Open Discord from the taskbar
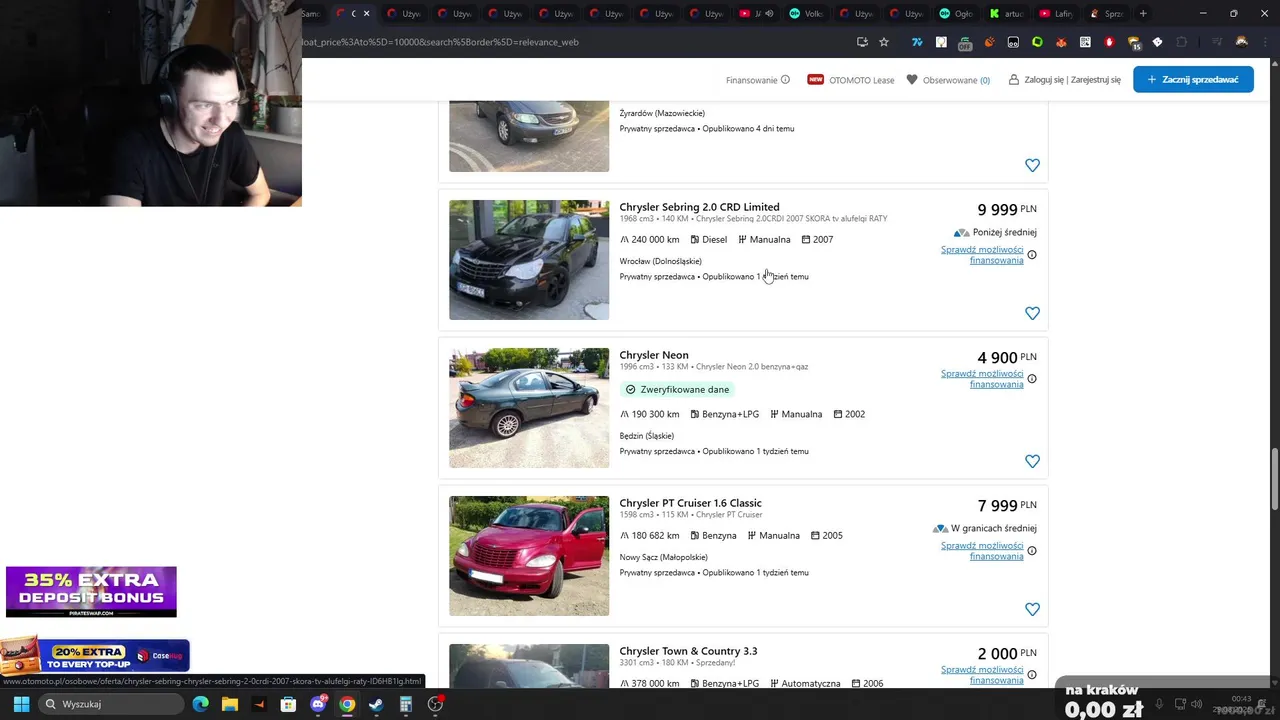This screenshot has width=1280, height=720. coord(318,704)
